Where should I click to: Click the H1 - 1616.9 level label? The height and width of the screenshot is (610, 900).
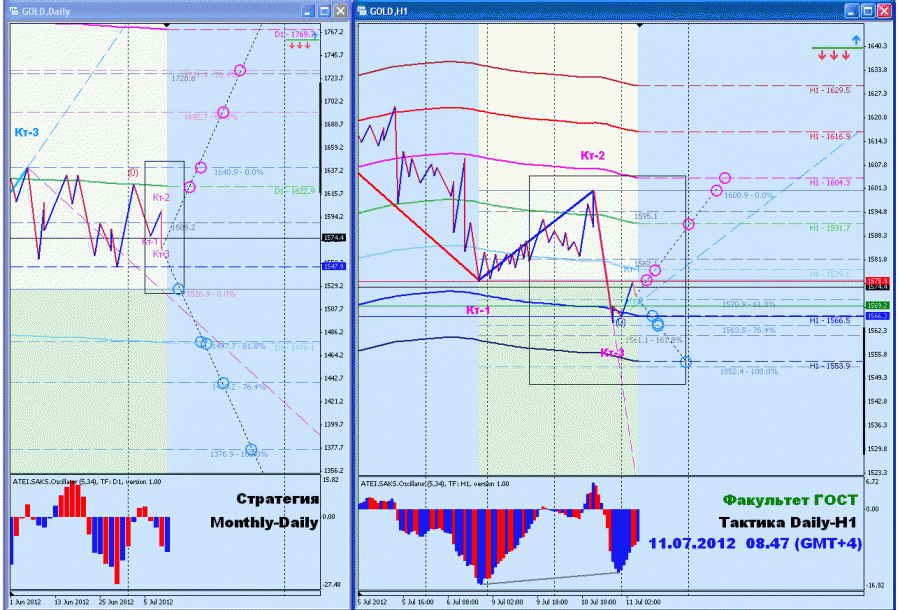pos(830,137)
